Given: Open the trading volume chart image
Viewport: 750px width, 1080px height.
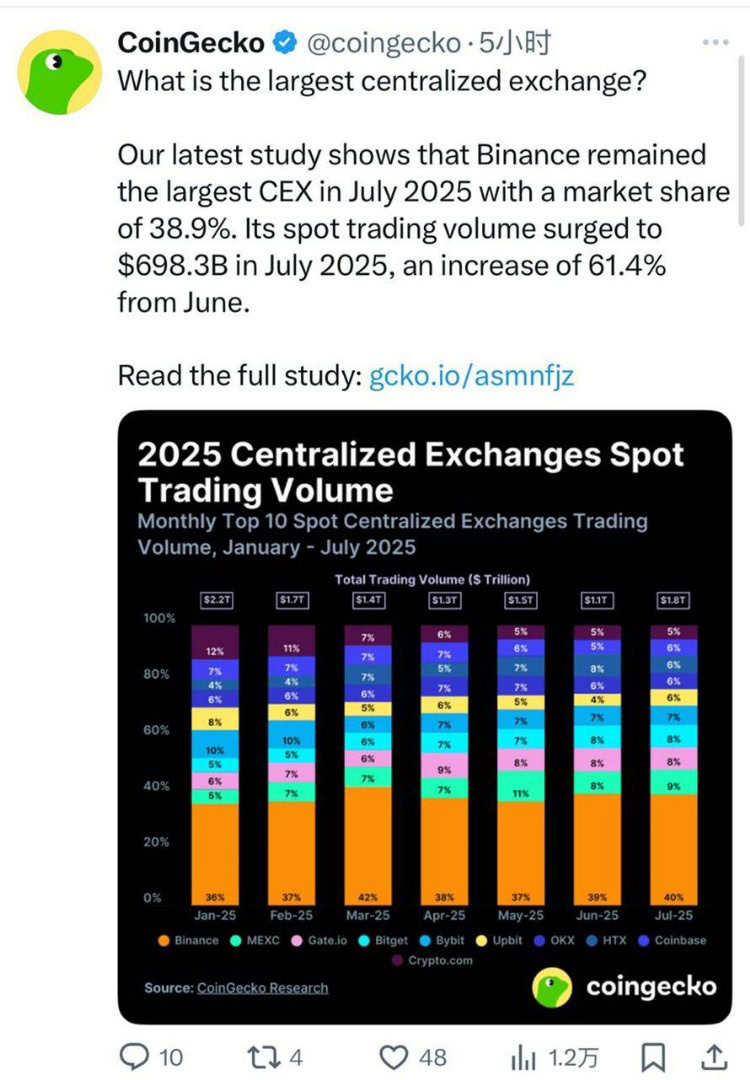Looking at the screenshot, I should tap(425, 716).
